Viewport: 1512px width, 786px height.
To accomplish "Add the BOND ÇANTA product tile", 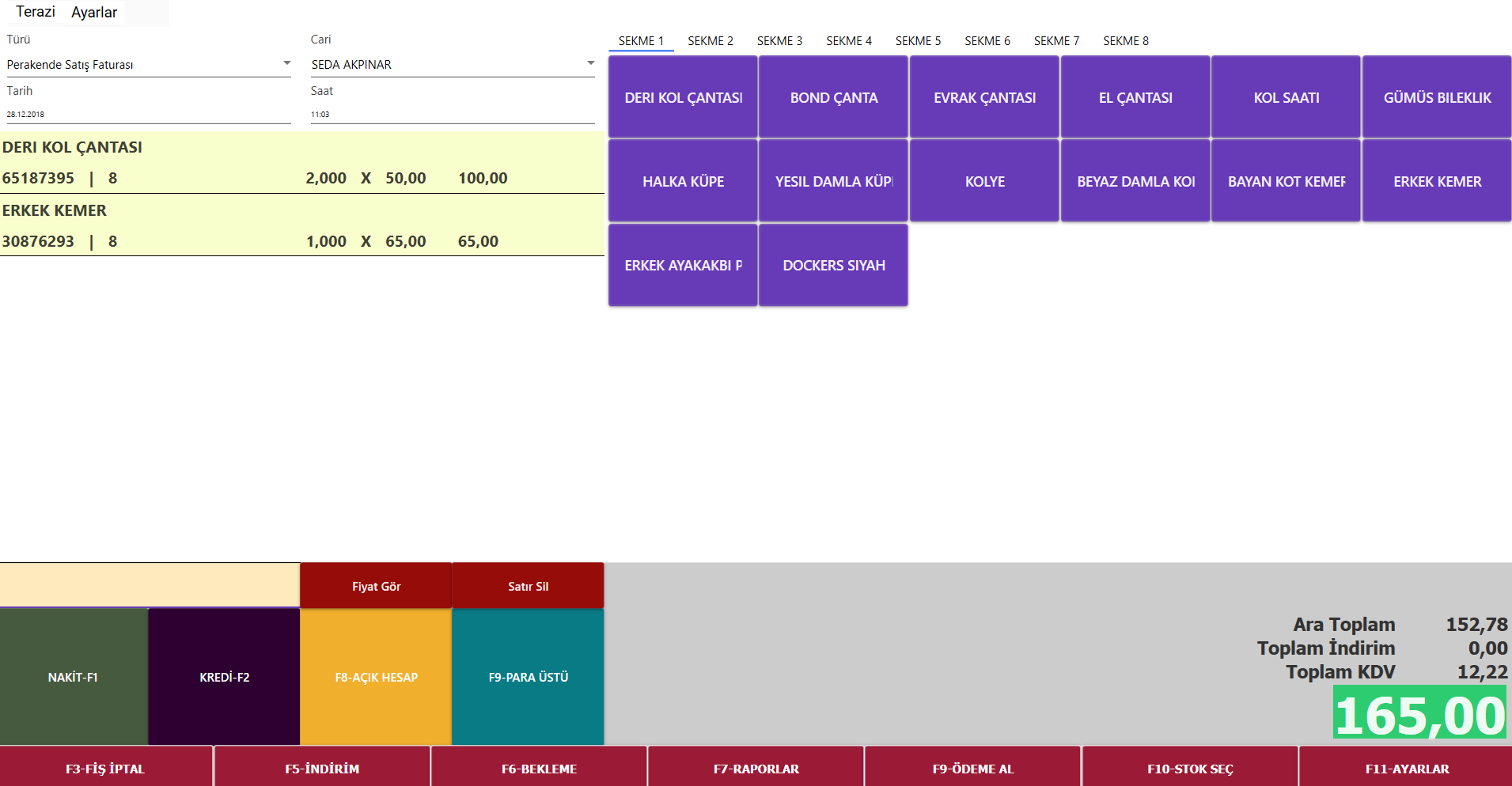I will tap(833, 97).
